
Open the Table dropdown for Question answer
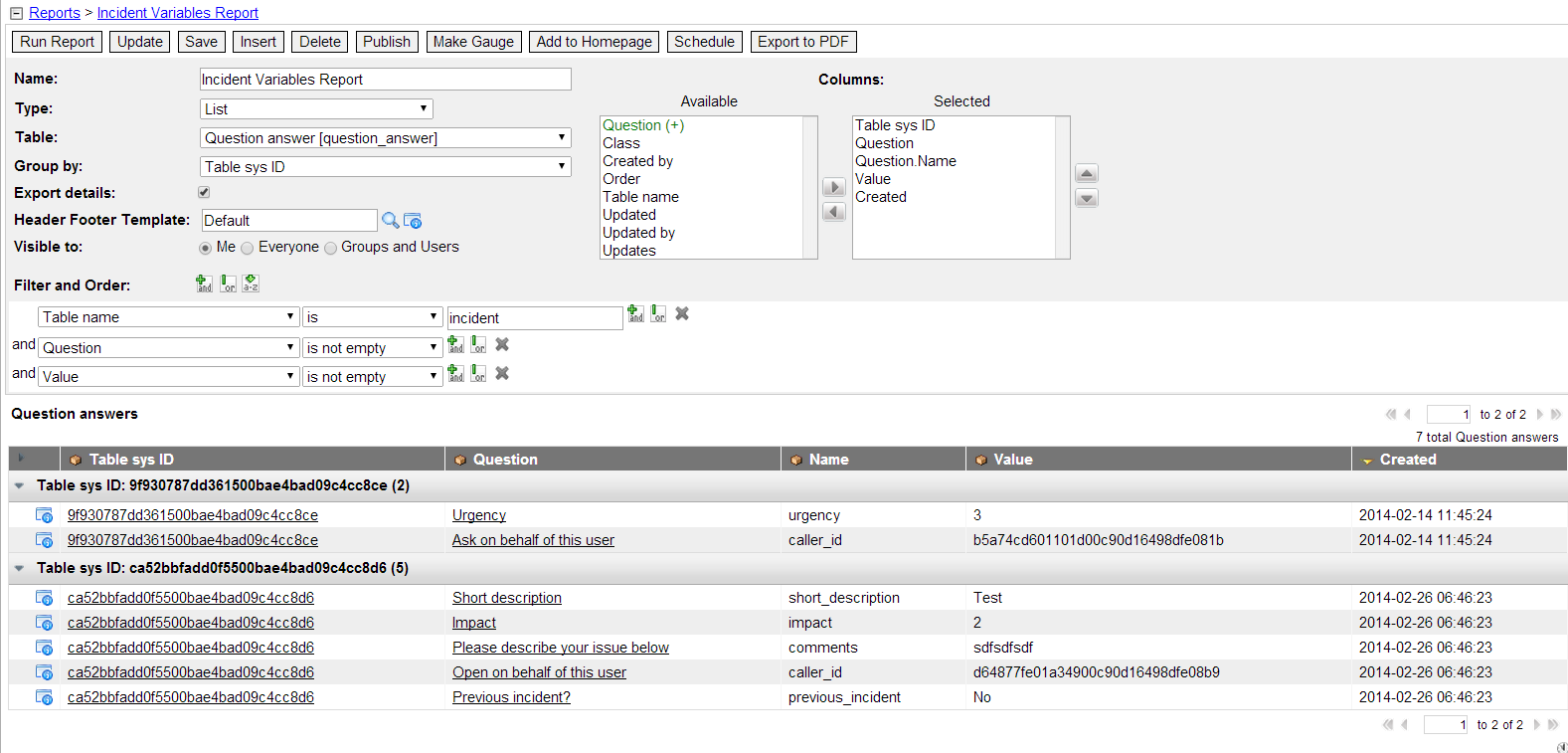(386, 138)
